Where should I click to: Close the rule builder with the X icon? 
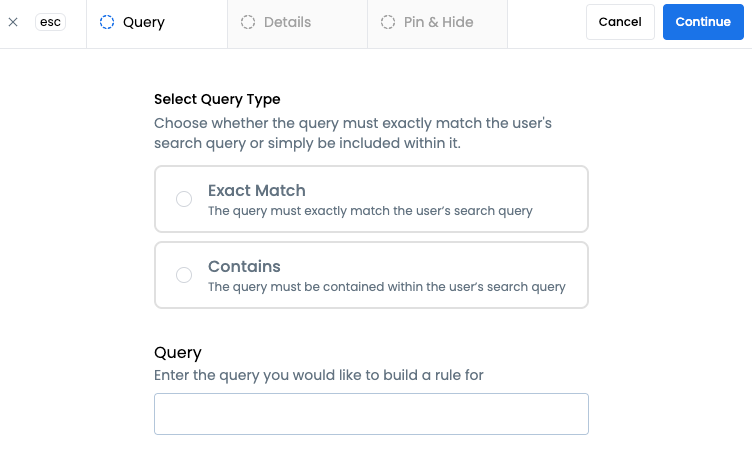(x=13, y=22)
